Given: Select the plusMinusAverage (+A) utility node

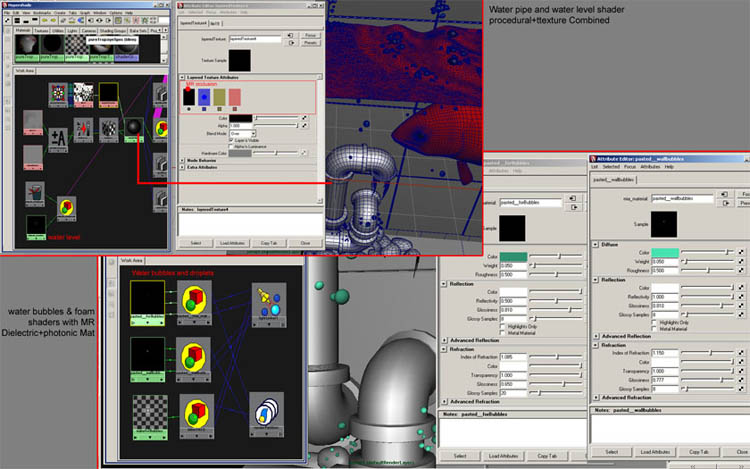Looking at the screenshot, I should coord(58,140).
